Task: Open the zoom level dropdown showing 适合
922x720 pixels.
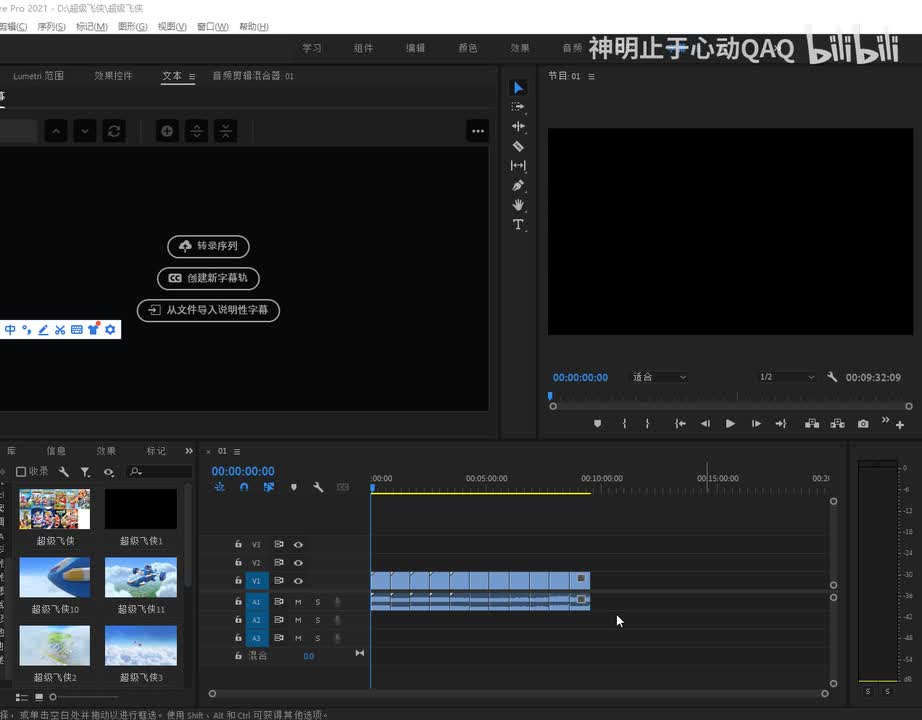Action: 659,377
